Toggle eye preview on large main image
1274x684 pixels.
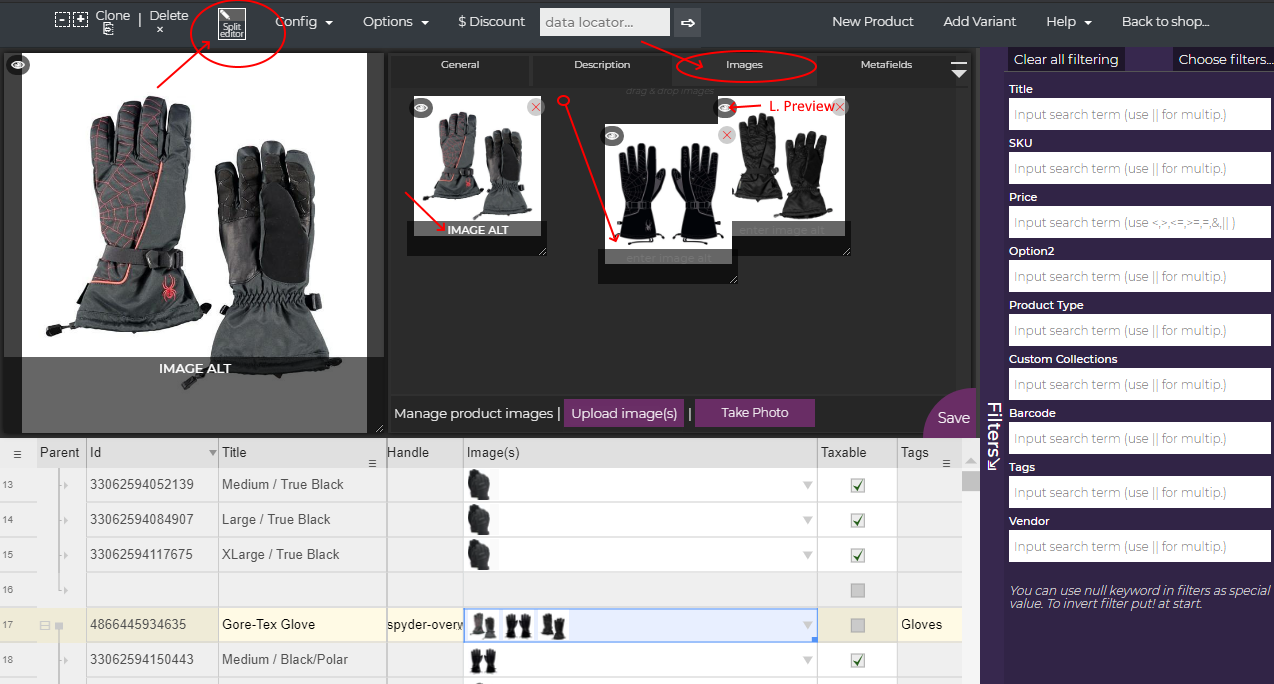(17, 66)
